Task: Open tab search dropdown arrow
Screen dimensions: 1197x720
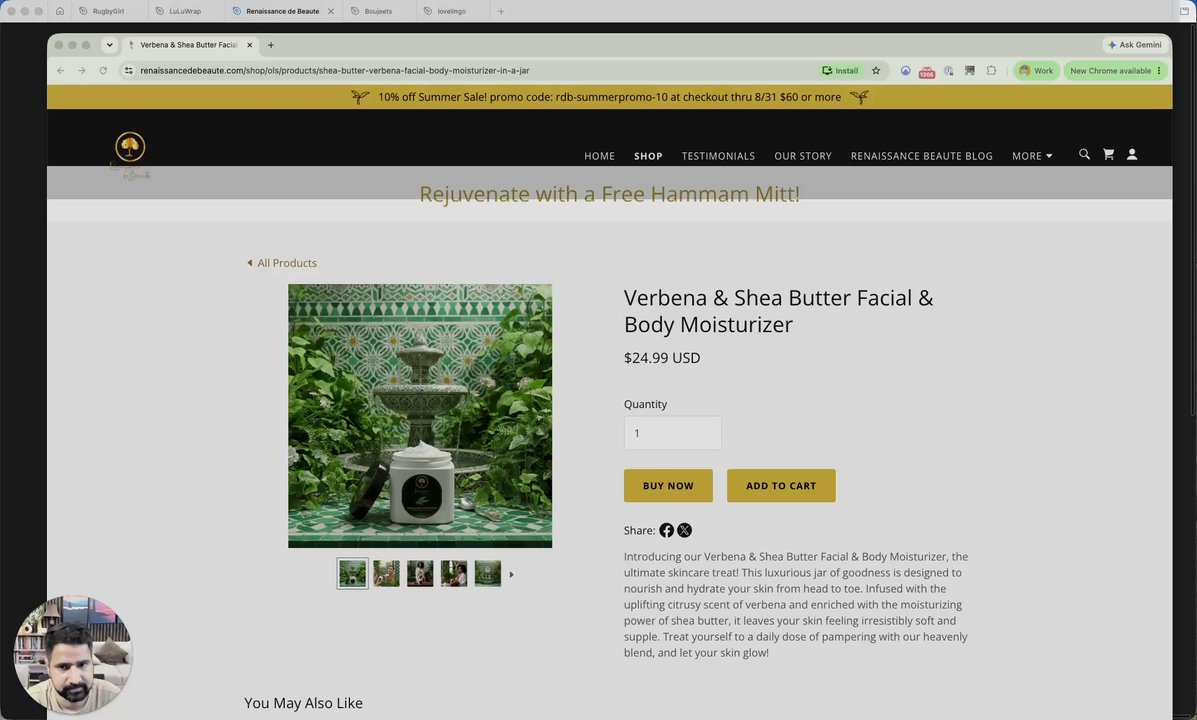Action: pos(109,45)
